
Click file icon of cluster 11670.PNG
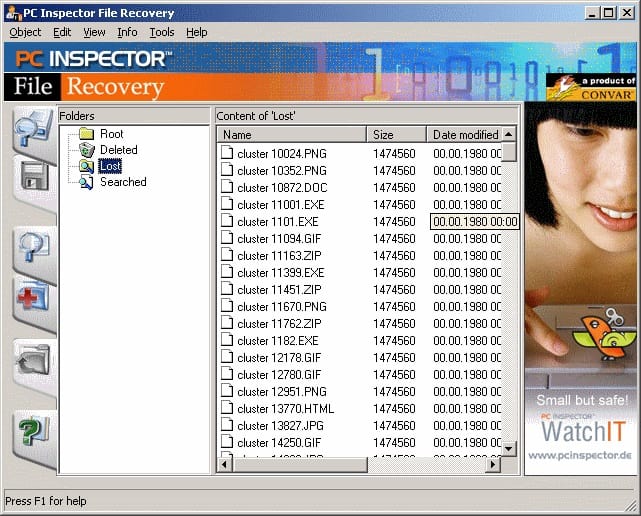227,307
